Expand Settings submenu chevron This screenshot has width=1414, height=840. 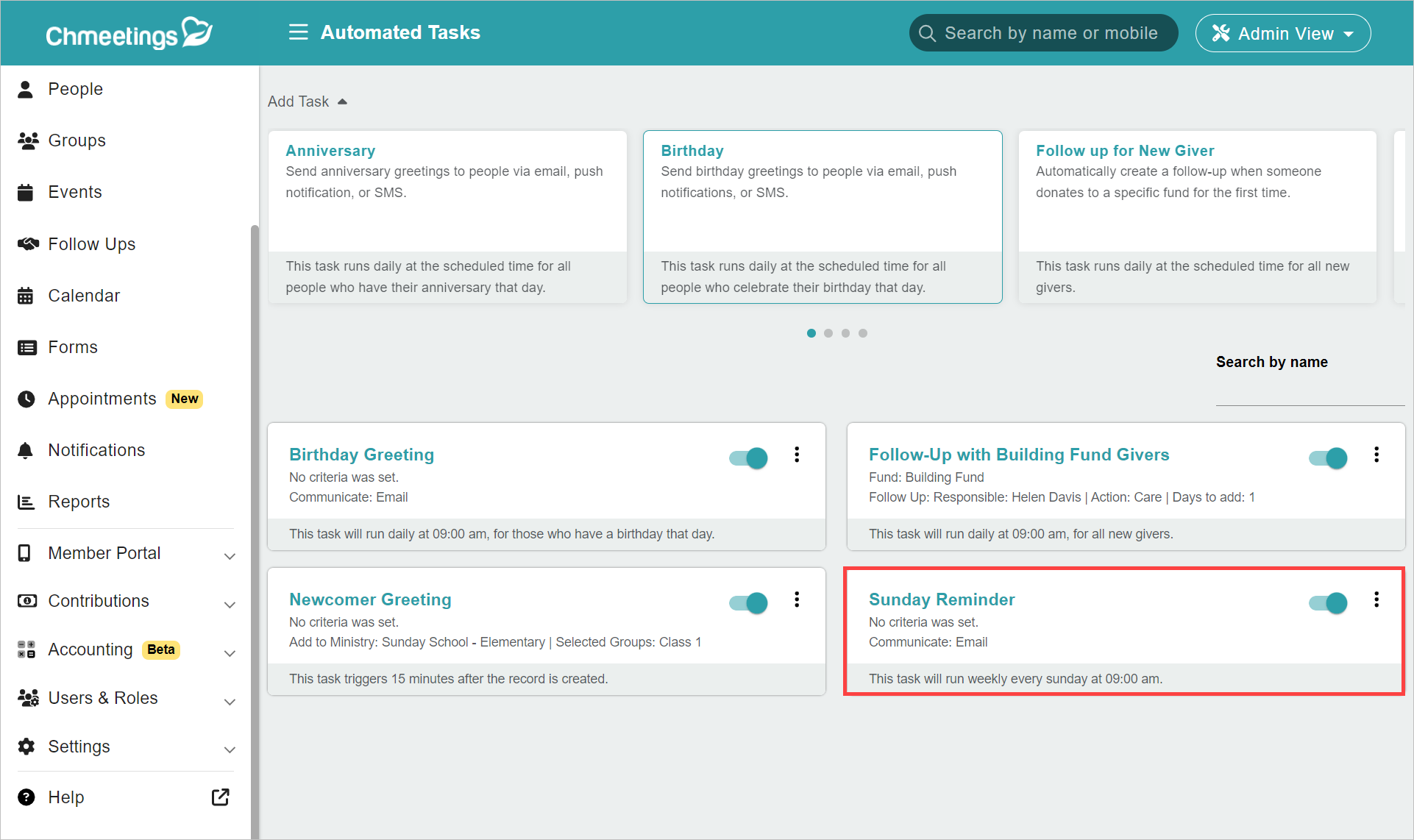click(x=230, y=750)
